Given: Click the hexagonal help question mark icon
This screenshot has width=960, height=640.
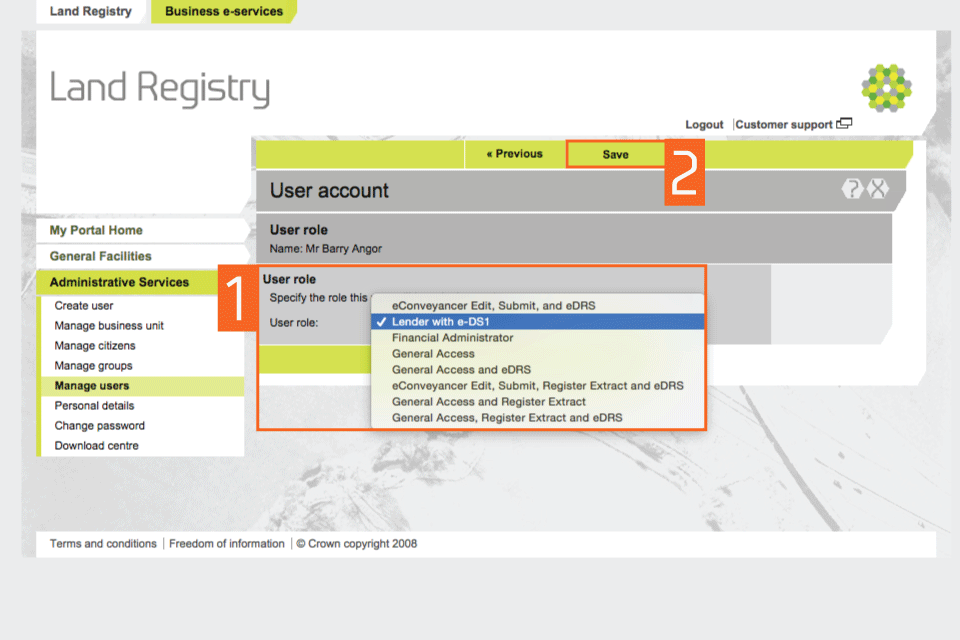Looking at the screenshot, I should (852, 189).
